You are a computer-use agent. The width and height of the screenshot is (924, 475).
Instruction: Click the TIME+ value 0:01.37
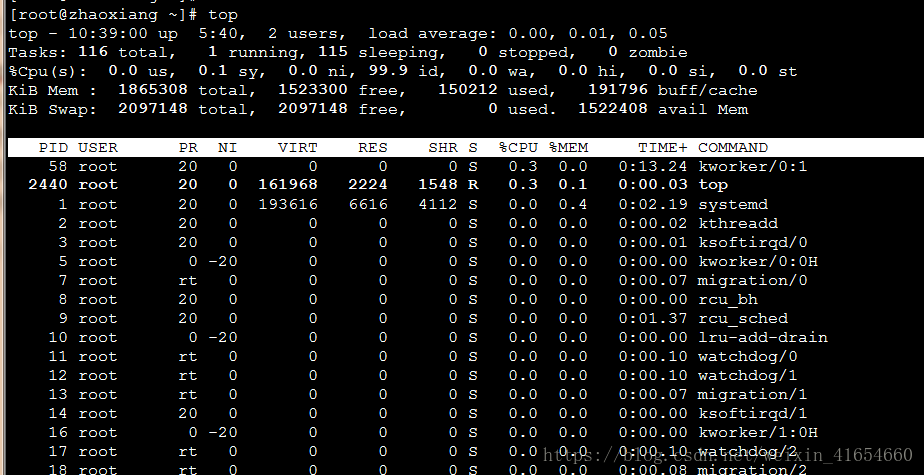[652, 318]
